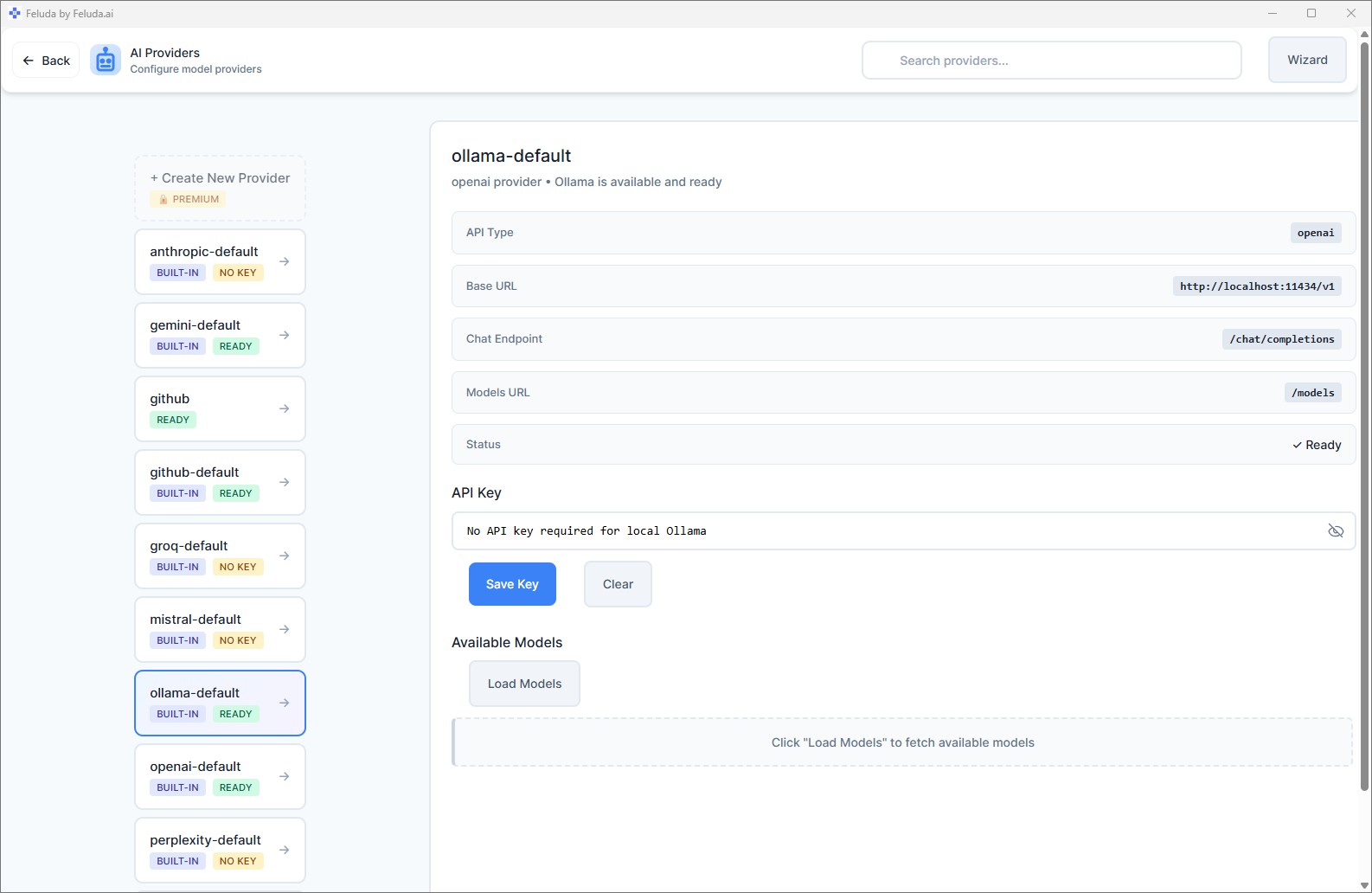Click arrow icon on groq-default card

tap(284, 556)
